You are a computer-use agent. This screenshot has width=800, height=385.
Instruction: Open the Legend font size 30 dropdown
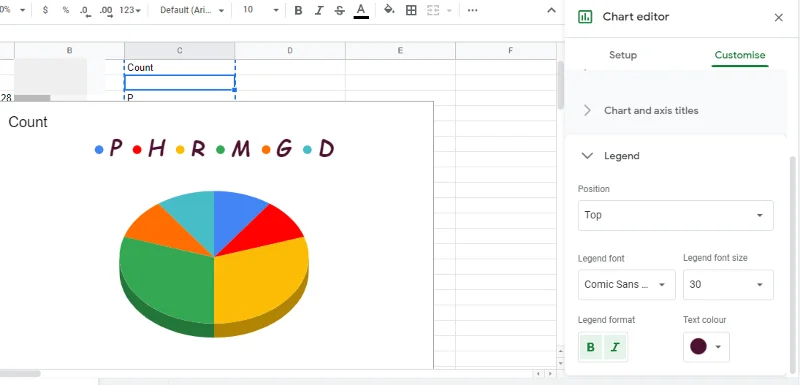728,285
